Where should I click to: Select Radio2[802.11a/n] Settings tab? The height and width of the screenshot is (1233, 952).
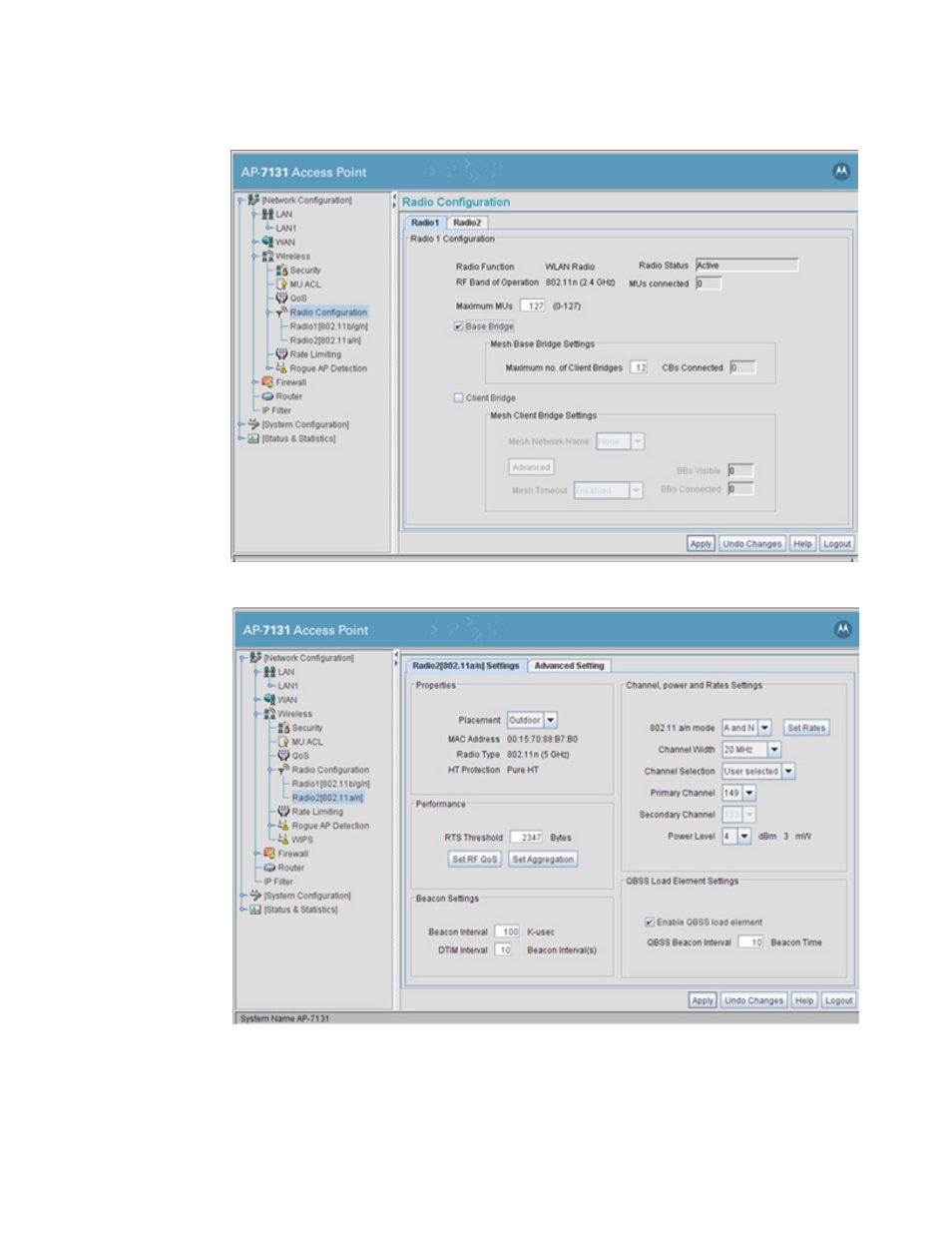point(465,665)
